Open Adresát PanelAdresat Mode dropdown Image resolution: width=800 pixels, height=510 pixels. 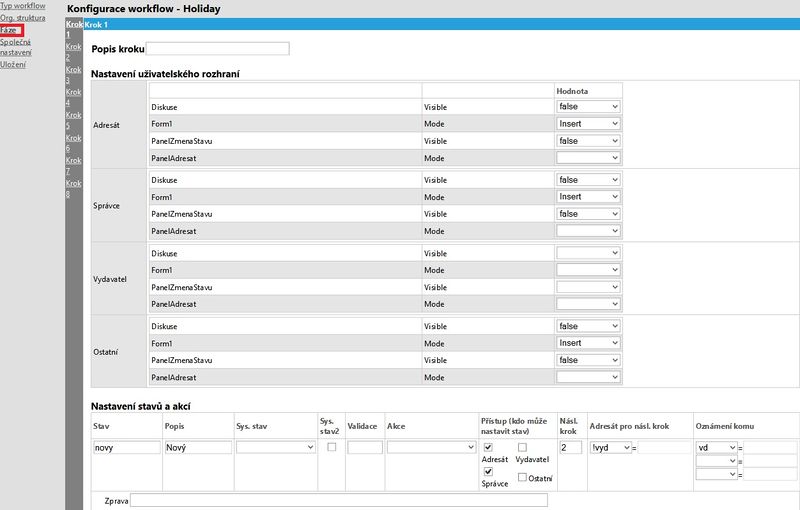pyautogui.click(x=588, y=158)
